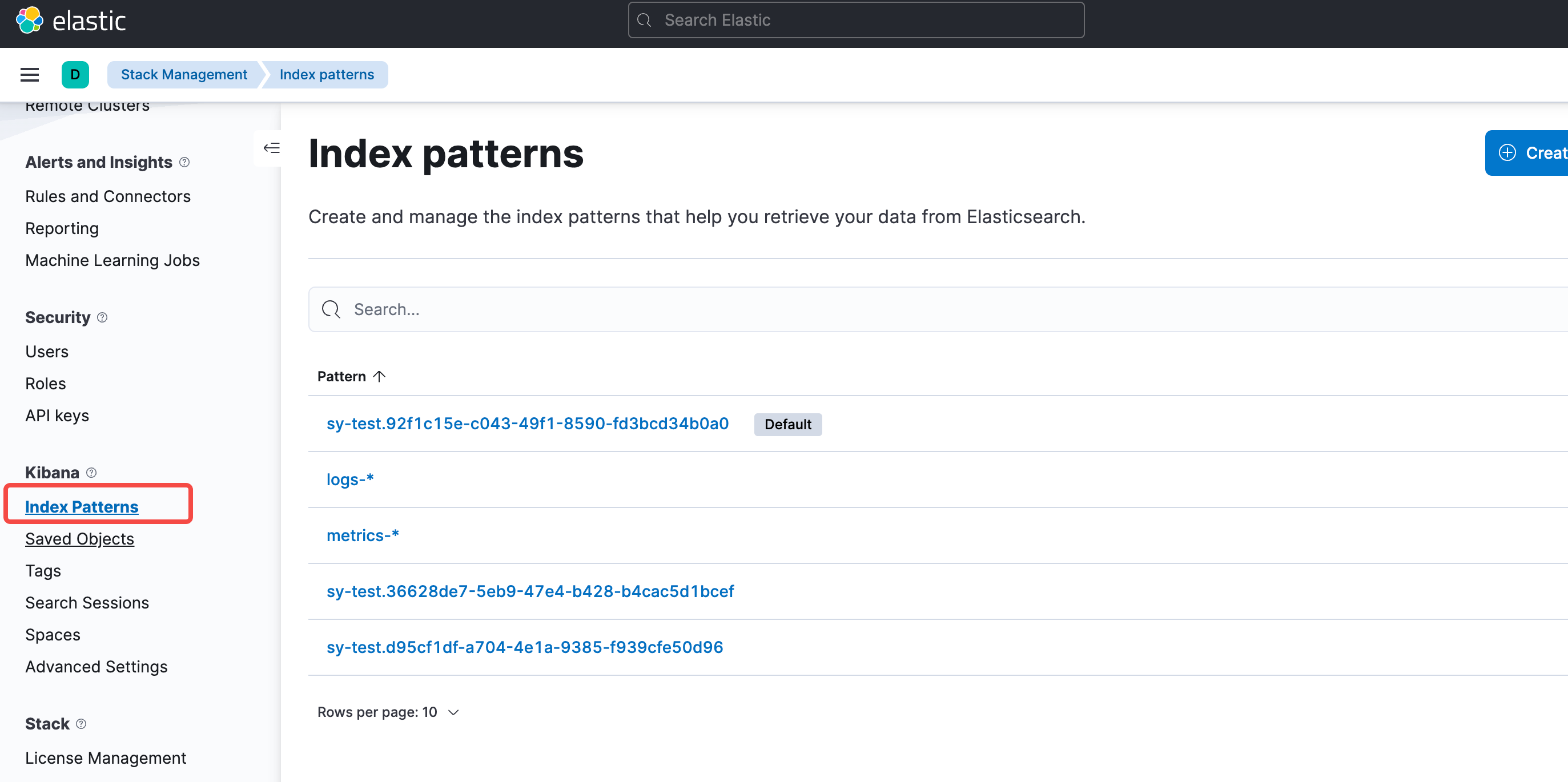Screen dimensions: 1568x782
Task: Open sy-test.92f1c15e default index pattern
Action: click(527, 424)
